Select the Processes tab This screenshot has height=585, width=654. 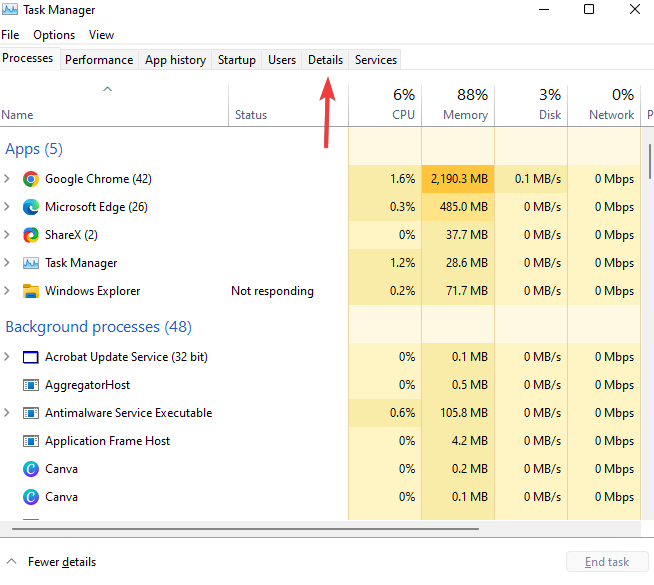point(28,58)
